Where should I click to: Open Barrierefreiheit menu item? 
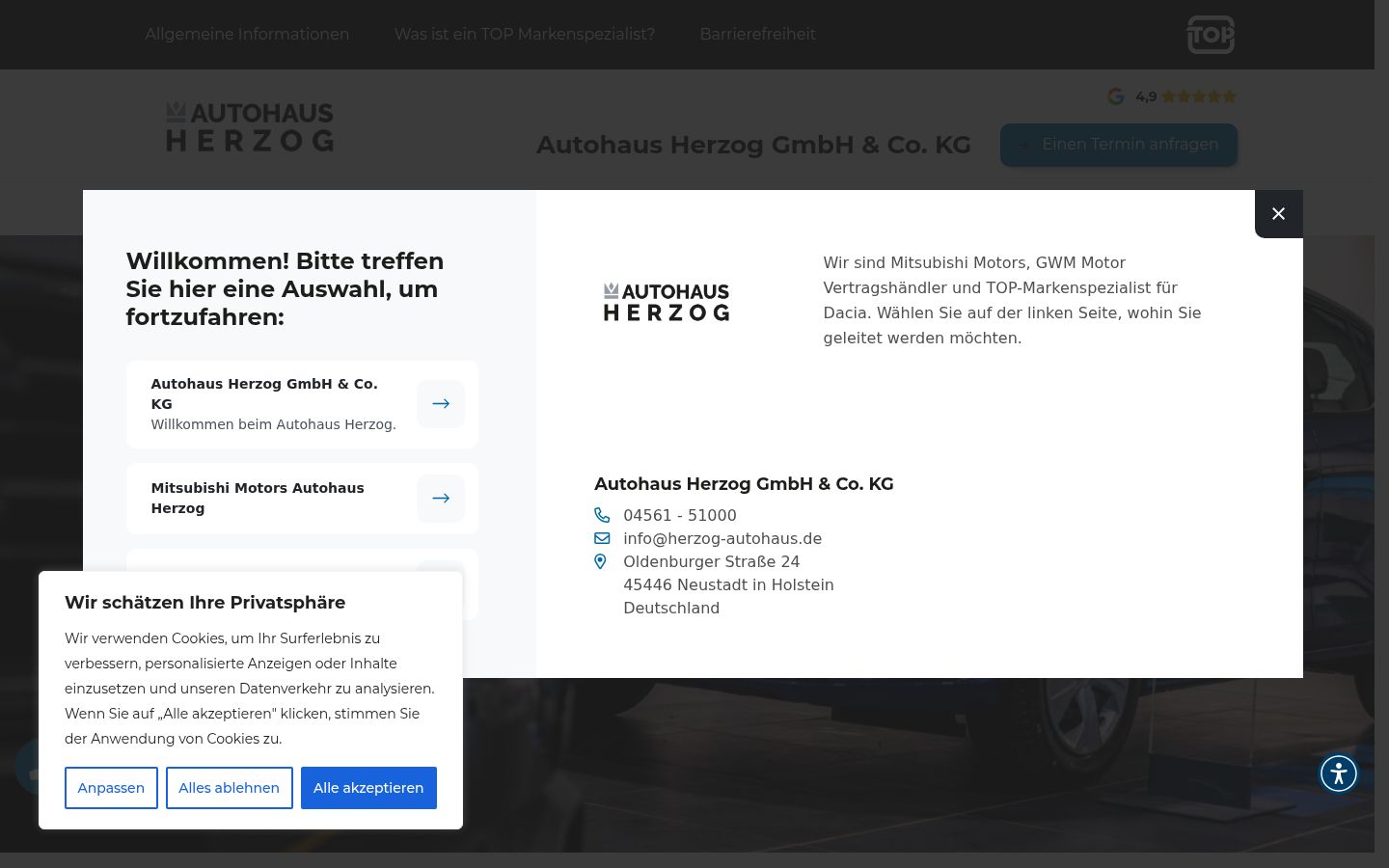(757, 34)
